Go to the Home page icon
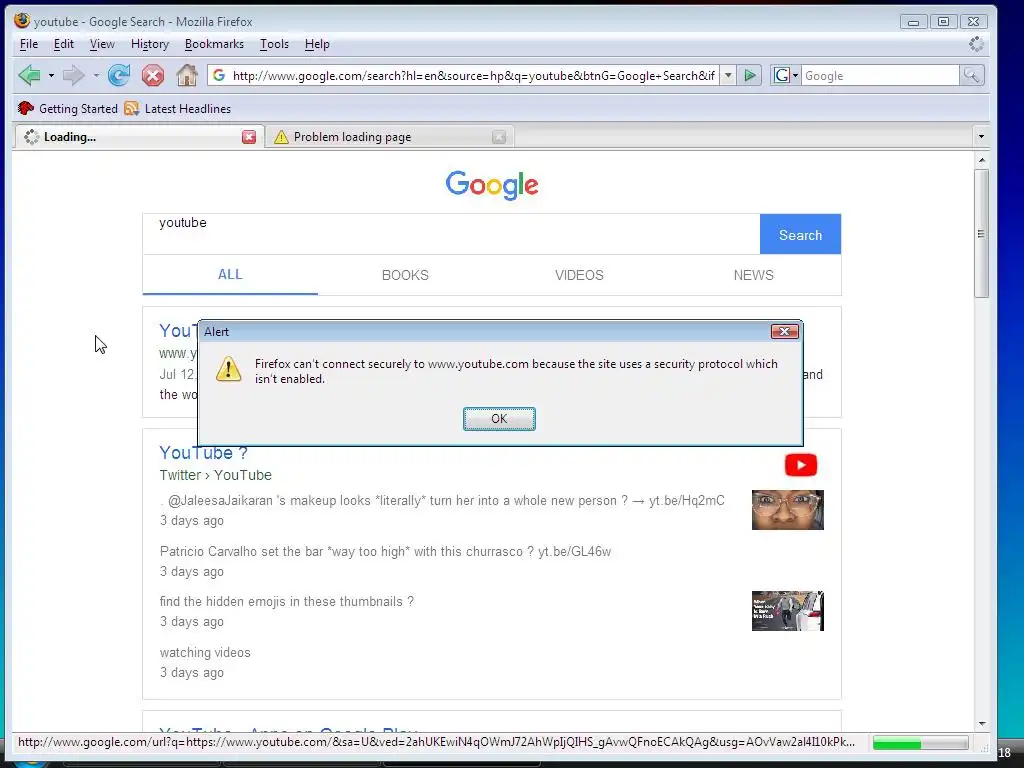The height and width of the screenshot is (768, 1024). coord(187,75)
